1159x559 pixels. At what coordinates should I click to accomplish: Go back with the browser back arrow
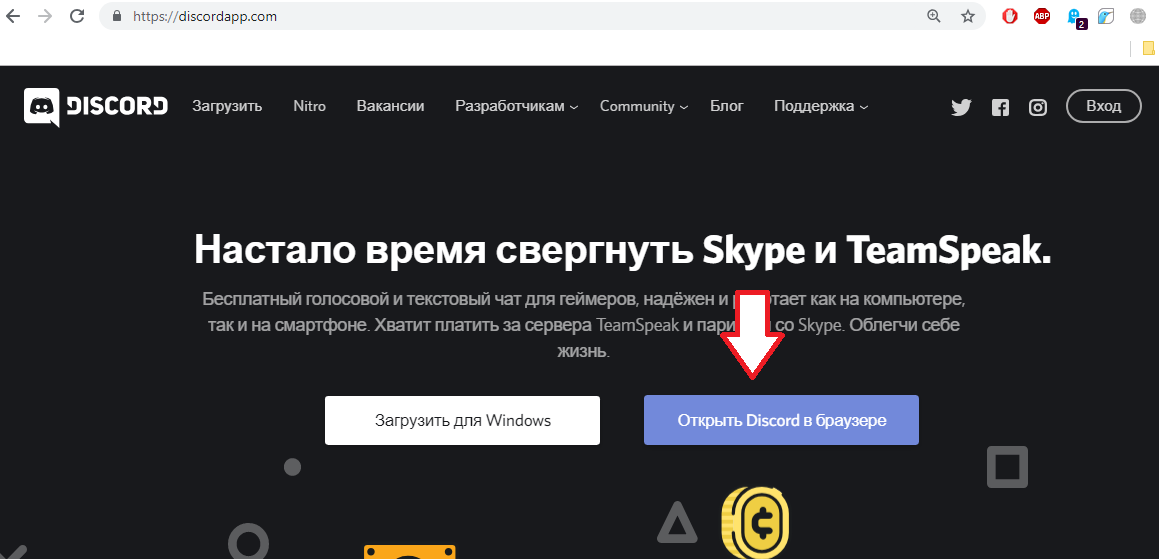click(x=13, y=16)
